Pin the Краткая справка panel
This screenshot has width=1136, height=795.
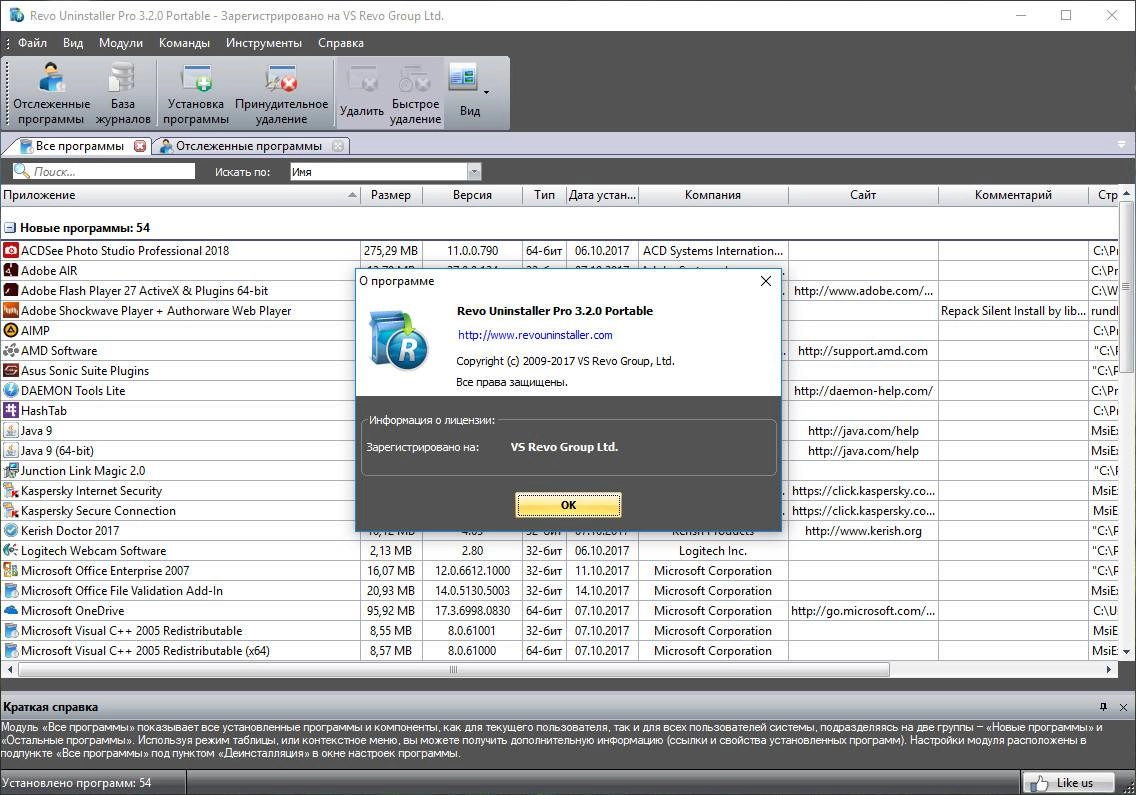[1103, 707]
